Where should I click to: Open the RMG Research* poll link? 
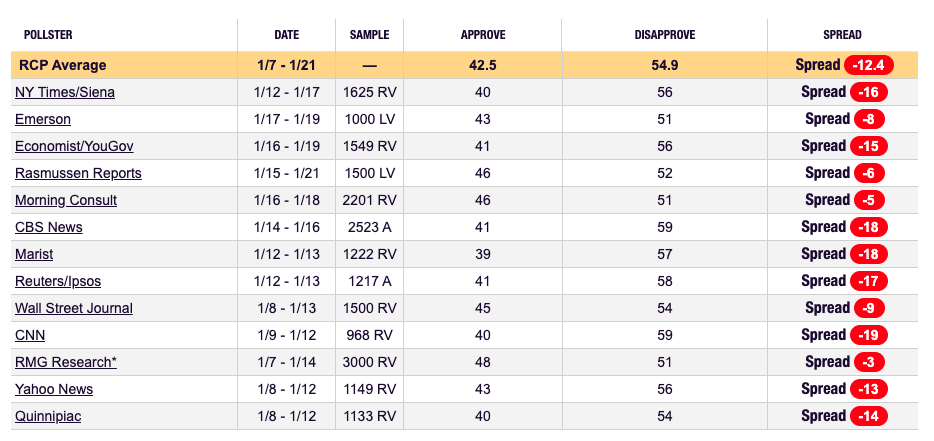tap(66, 362)
